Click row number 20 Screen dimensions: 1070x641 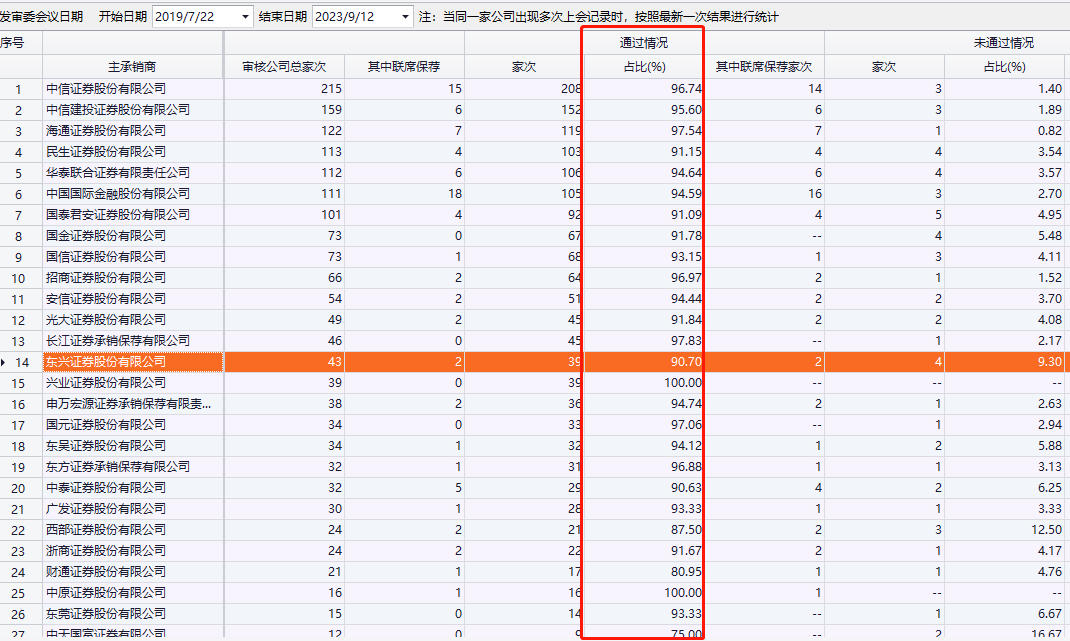pyautogui.click(x=18, y=489)
